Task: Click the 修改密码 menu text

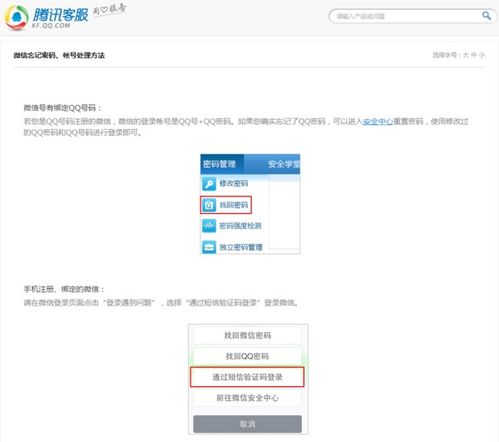Action: coord(234,183)
